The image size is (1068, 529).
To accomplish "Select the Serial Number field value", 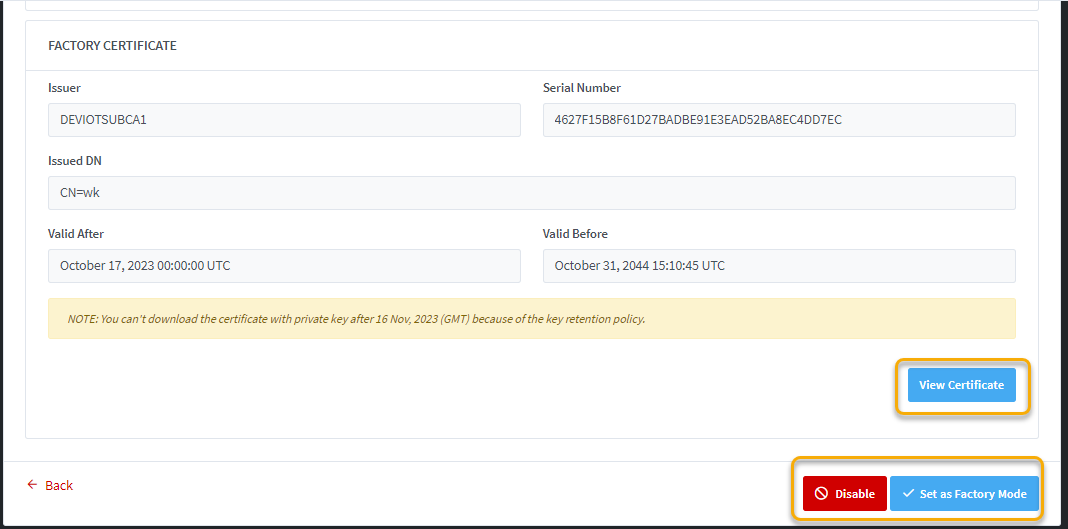I will [x=778, y=120].
